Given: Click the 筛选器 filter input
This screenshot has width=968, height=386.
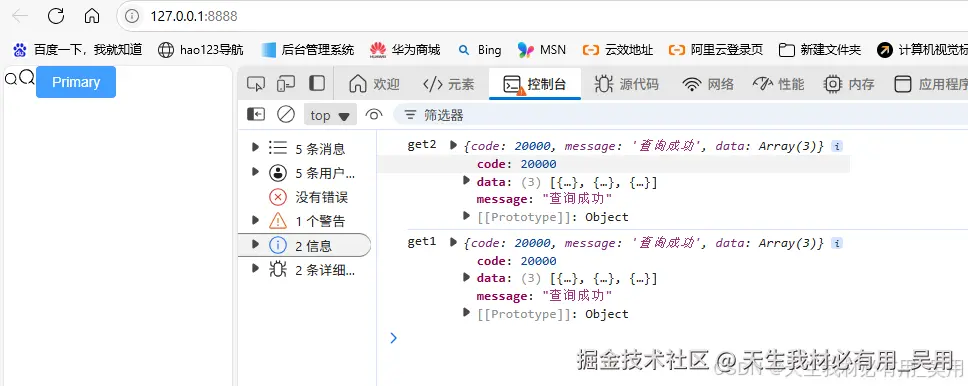Looking at the screenshot, I should pyautogui.click(x=679, y=115).
